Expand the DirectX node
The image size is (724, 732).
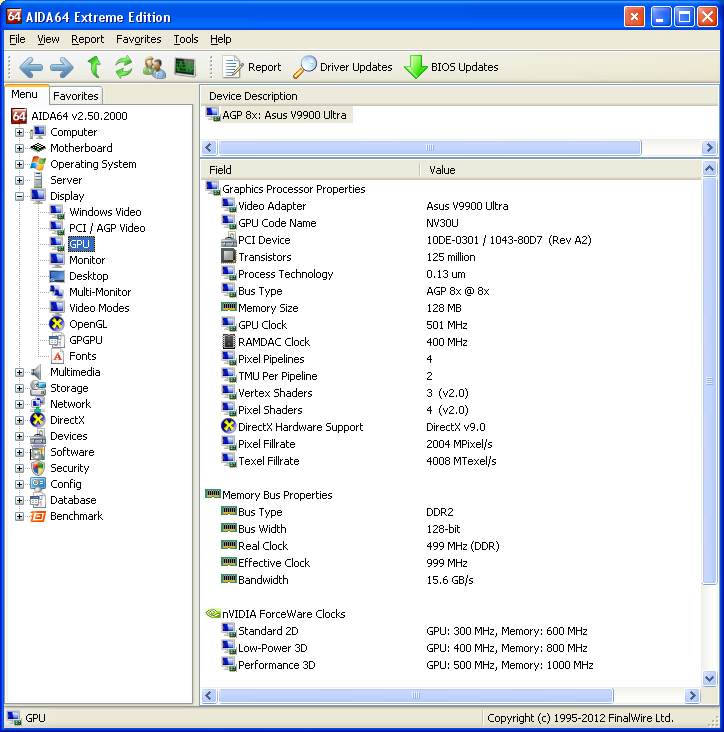coord(19,420)
